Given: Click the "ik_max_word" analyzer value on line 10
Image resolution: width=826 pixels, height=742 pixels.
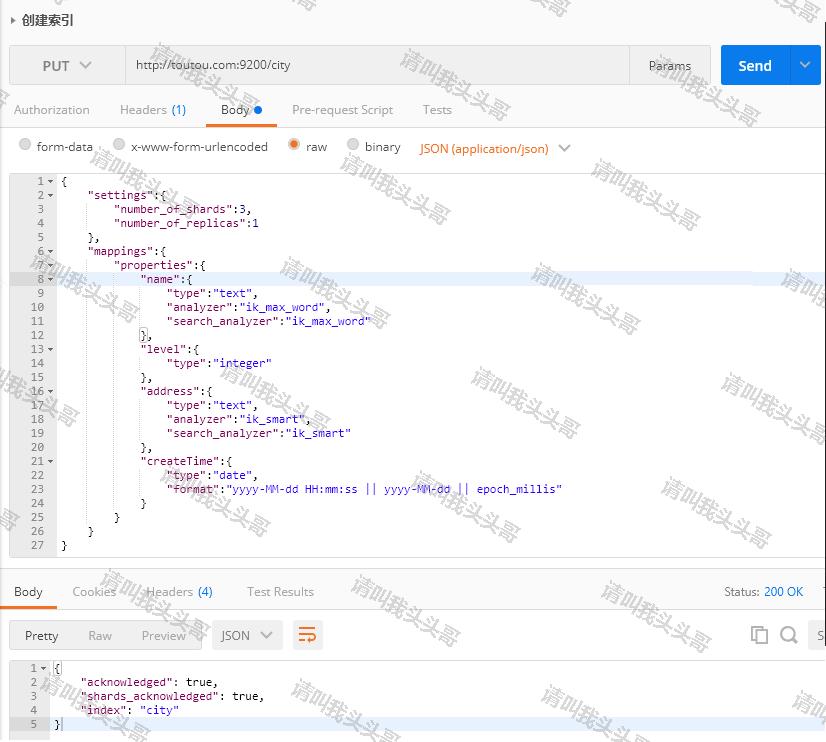Looking at the screenshot, I should [282, 307].
